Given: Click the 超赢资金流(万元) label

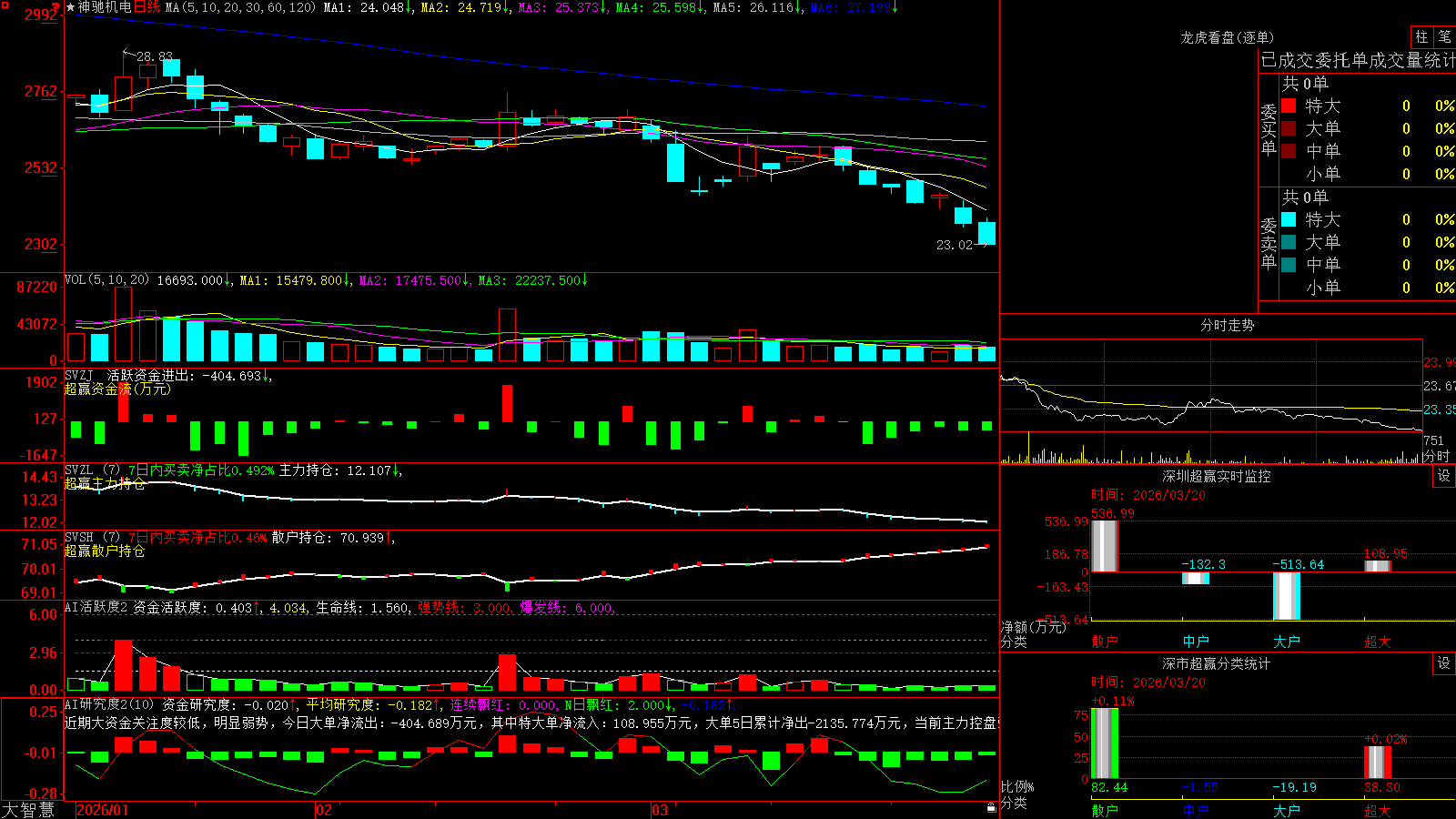Looking at the screenshot, I should click(117, 389).
